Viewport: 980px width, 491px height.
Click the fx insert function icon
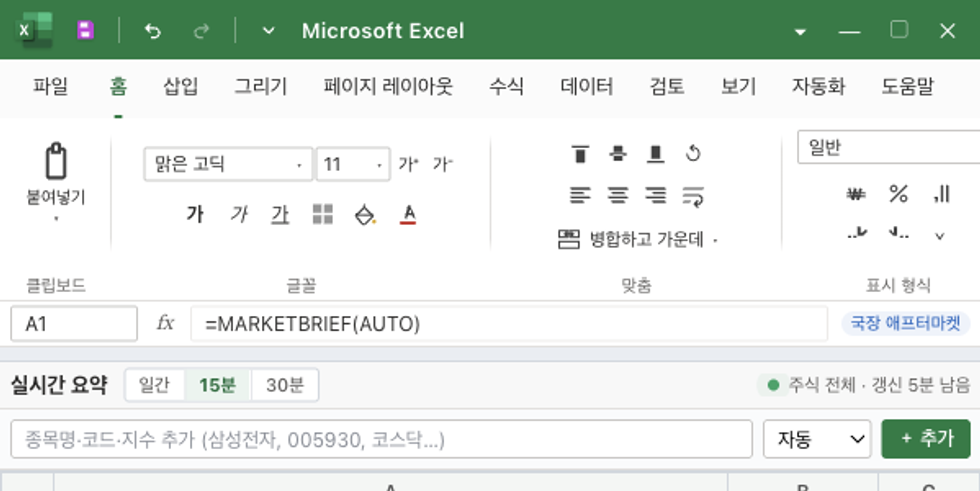(165, 323)
